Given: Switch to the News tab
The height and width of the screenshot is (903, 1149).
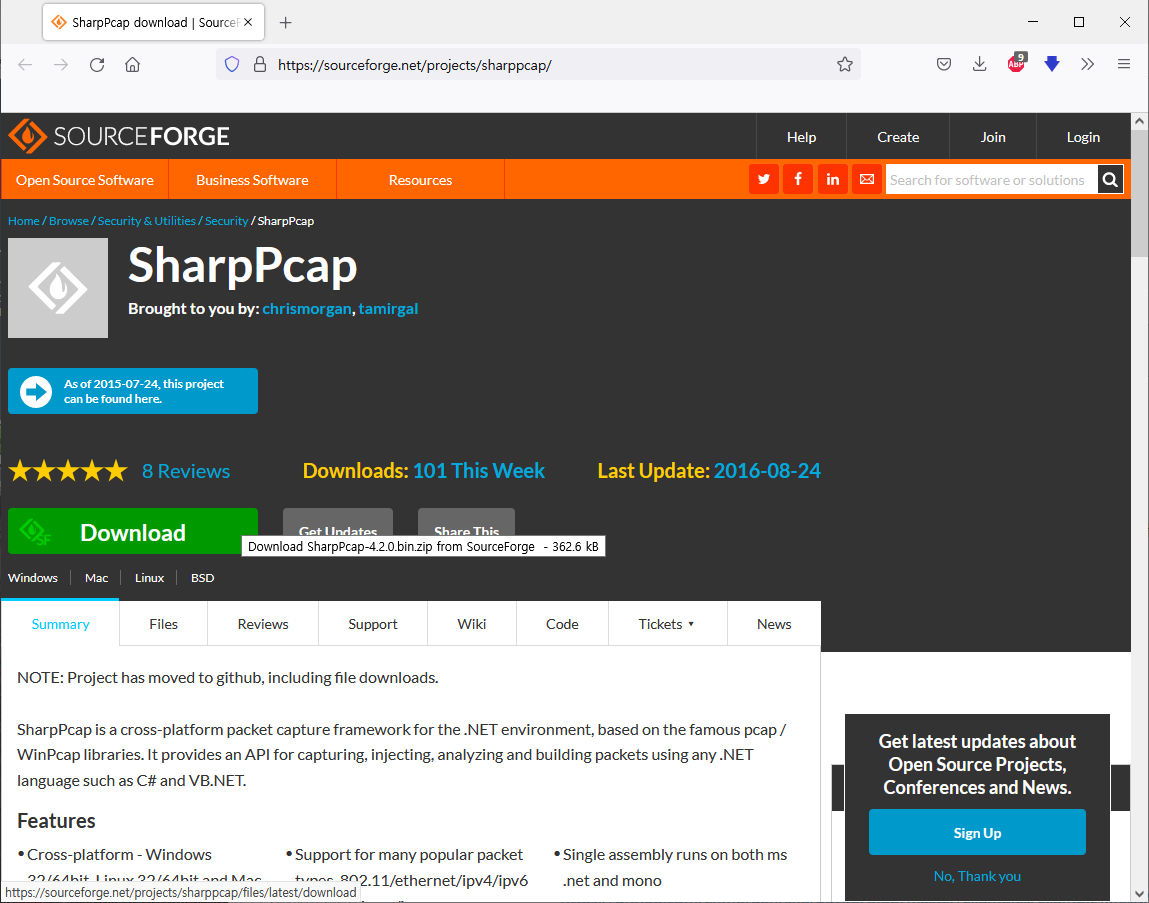Looking at the screenshot, I should tap(774, 624).
